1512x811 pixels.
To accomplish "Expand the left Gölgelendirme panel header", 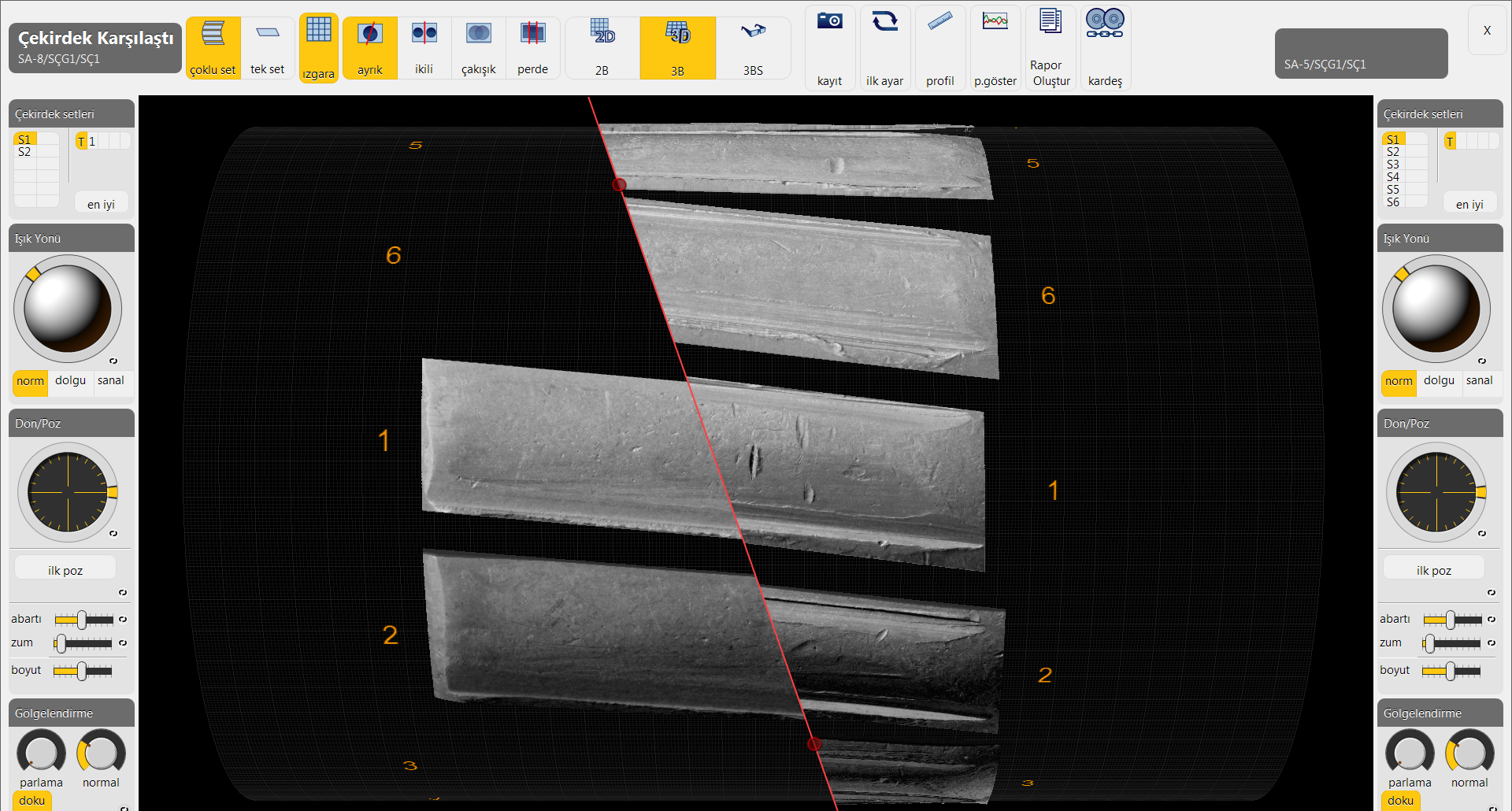I will tap(71, 713).
